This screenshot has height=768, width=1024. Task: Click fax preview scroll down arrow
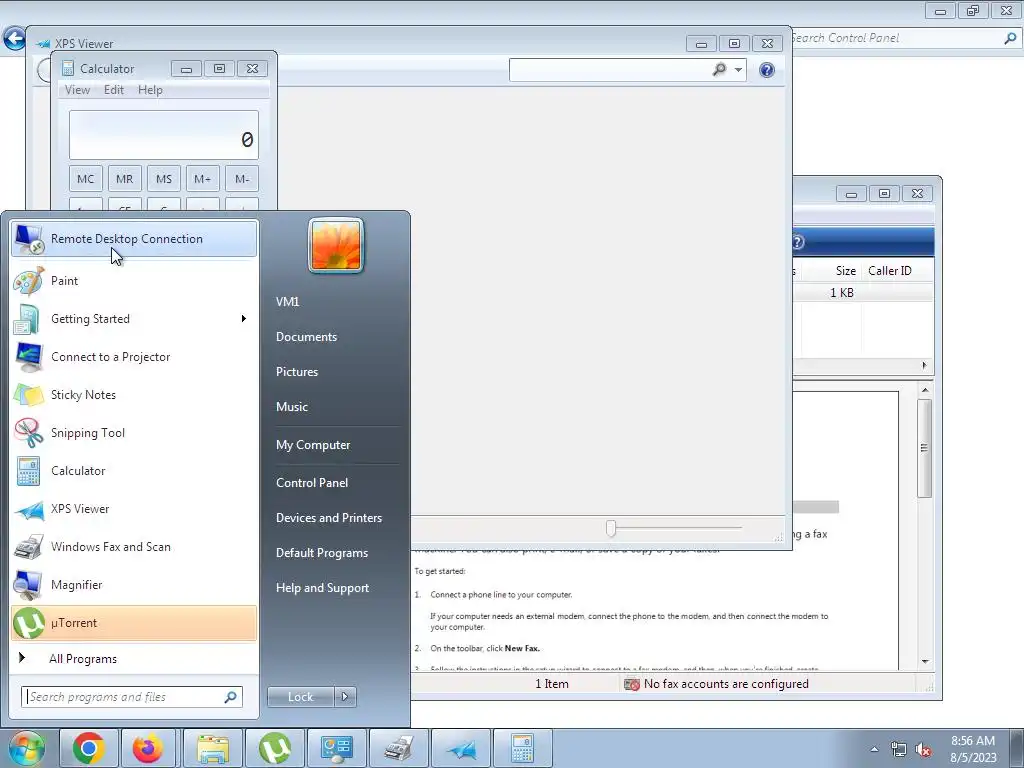(x=925, y=662)
